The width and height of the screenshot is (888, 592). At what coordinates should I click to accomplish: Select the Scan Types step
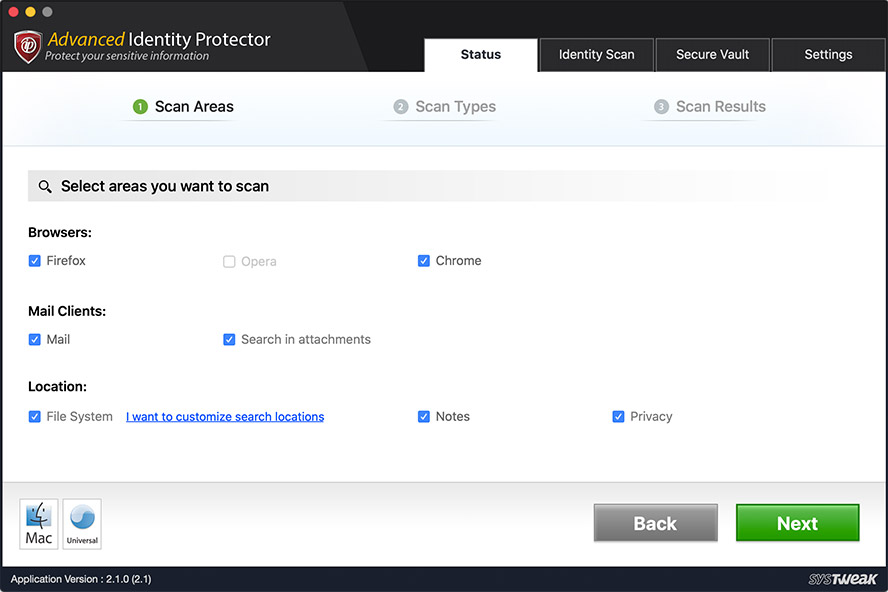pyautogui.click(x=445, y=107)
